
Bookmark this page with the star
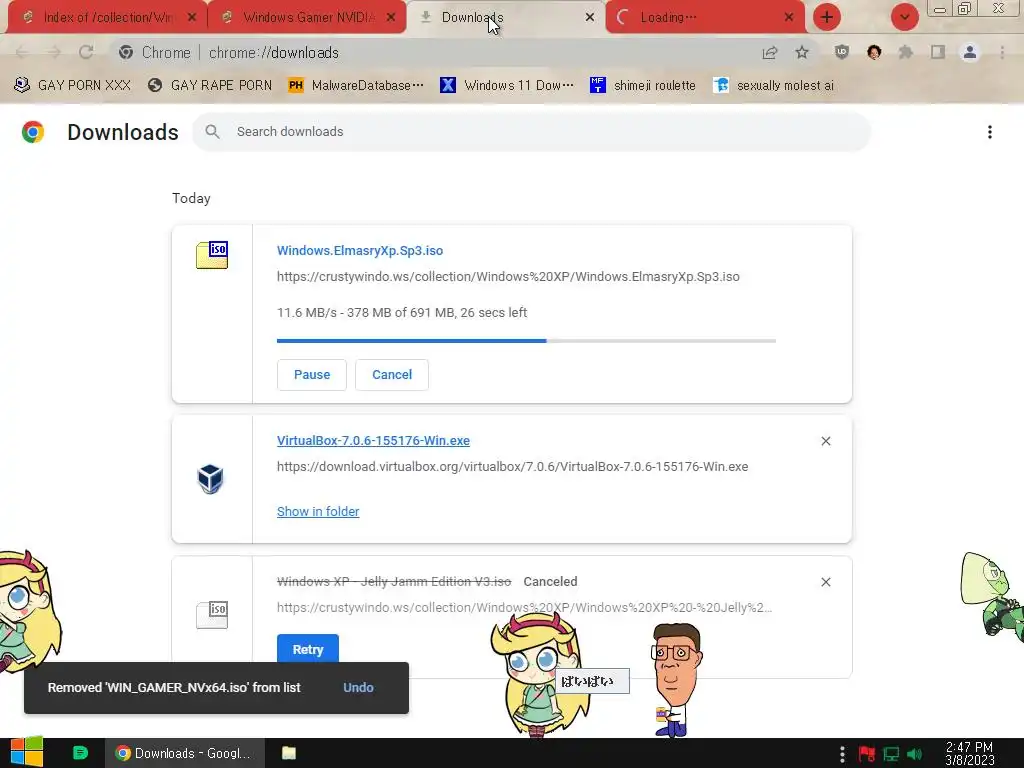coord(802,52)
